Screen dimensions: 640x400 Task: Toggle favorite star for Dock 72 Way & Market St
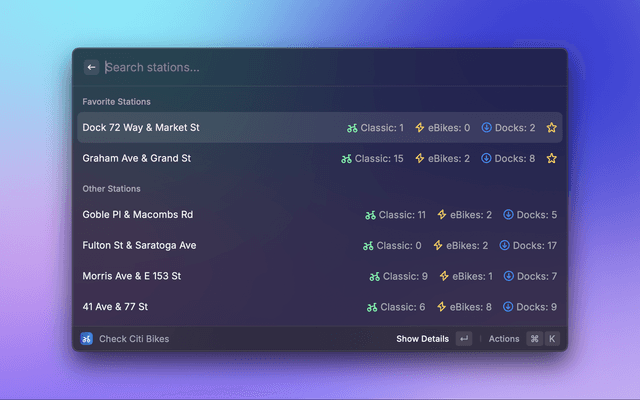point(551,128)
